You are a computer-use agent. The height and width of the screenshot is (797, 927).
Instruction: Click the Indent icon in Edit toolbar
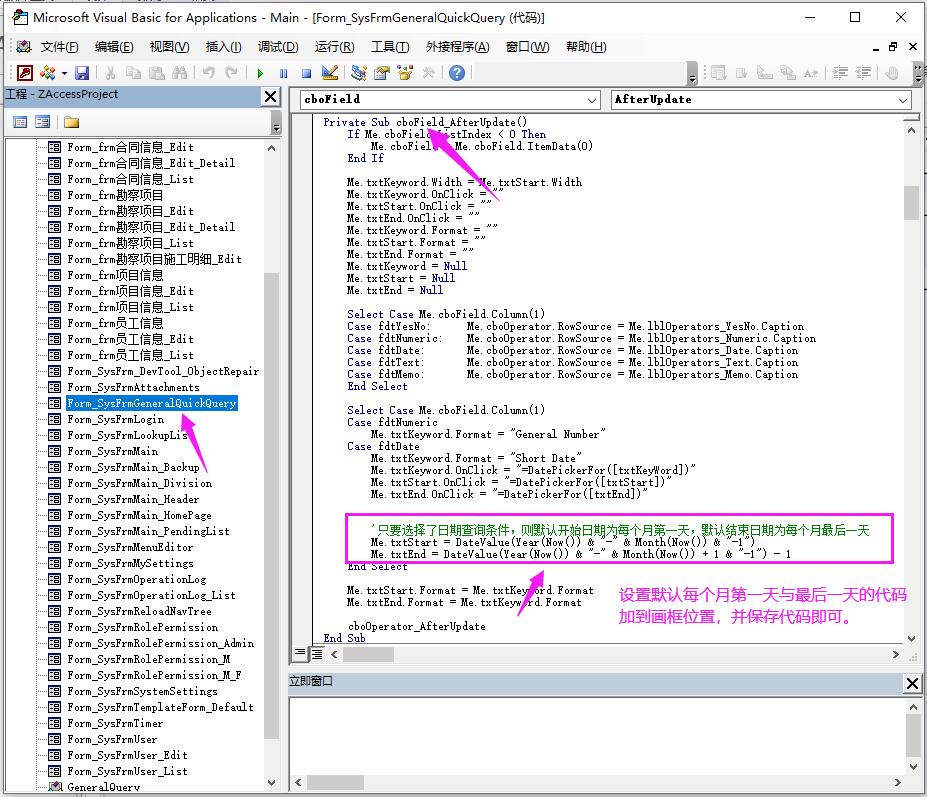pos(840,73)
